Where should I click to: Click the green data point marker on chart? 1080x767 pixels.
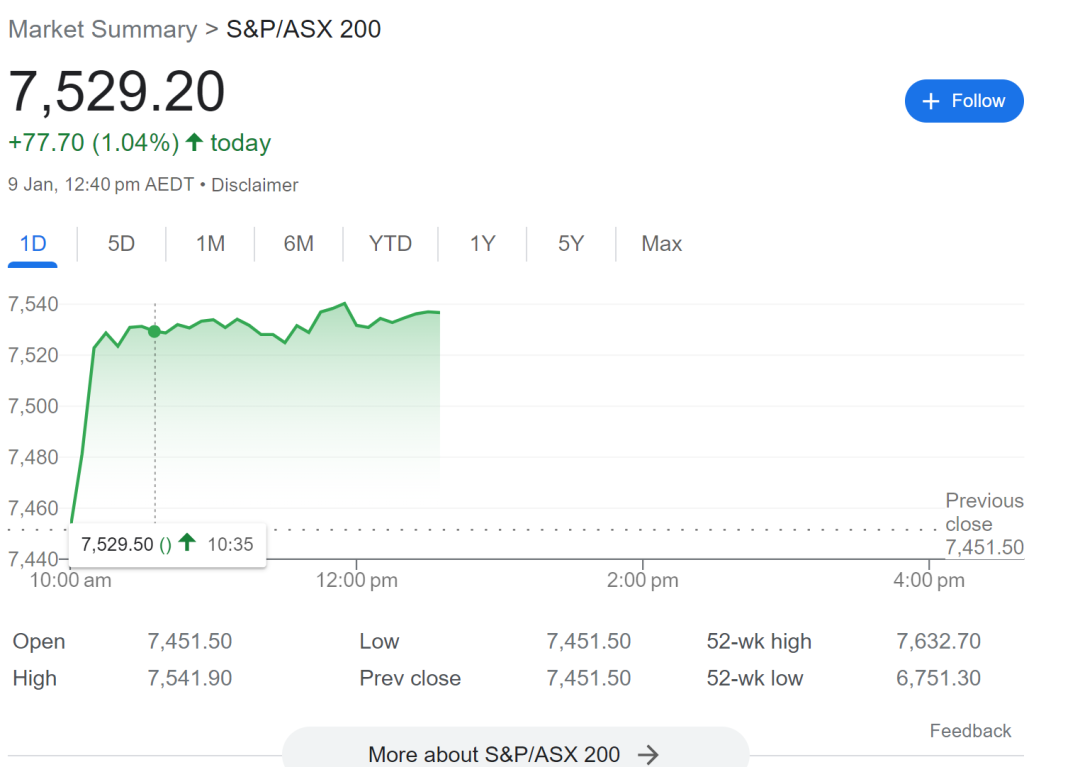click(154, 331)
